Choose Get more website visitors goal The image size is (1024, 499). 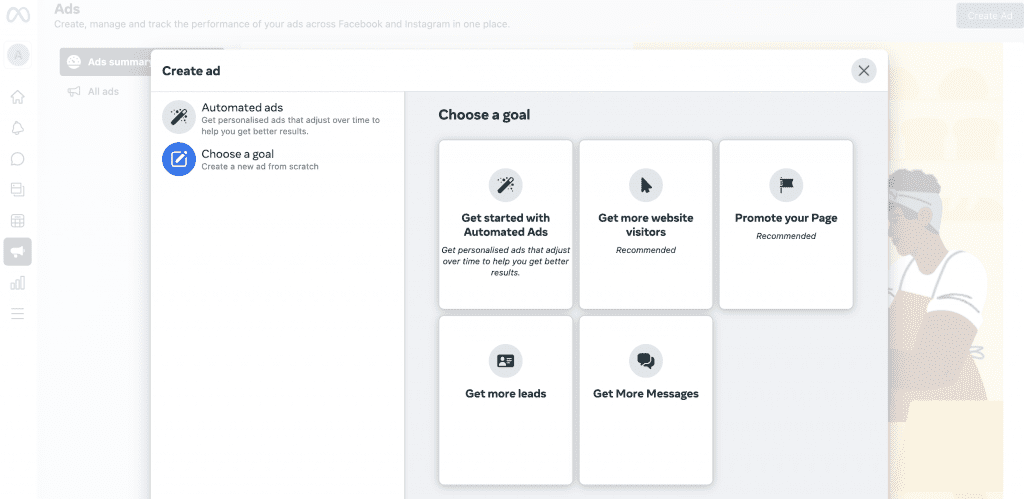click(646, 224)
